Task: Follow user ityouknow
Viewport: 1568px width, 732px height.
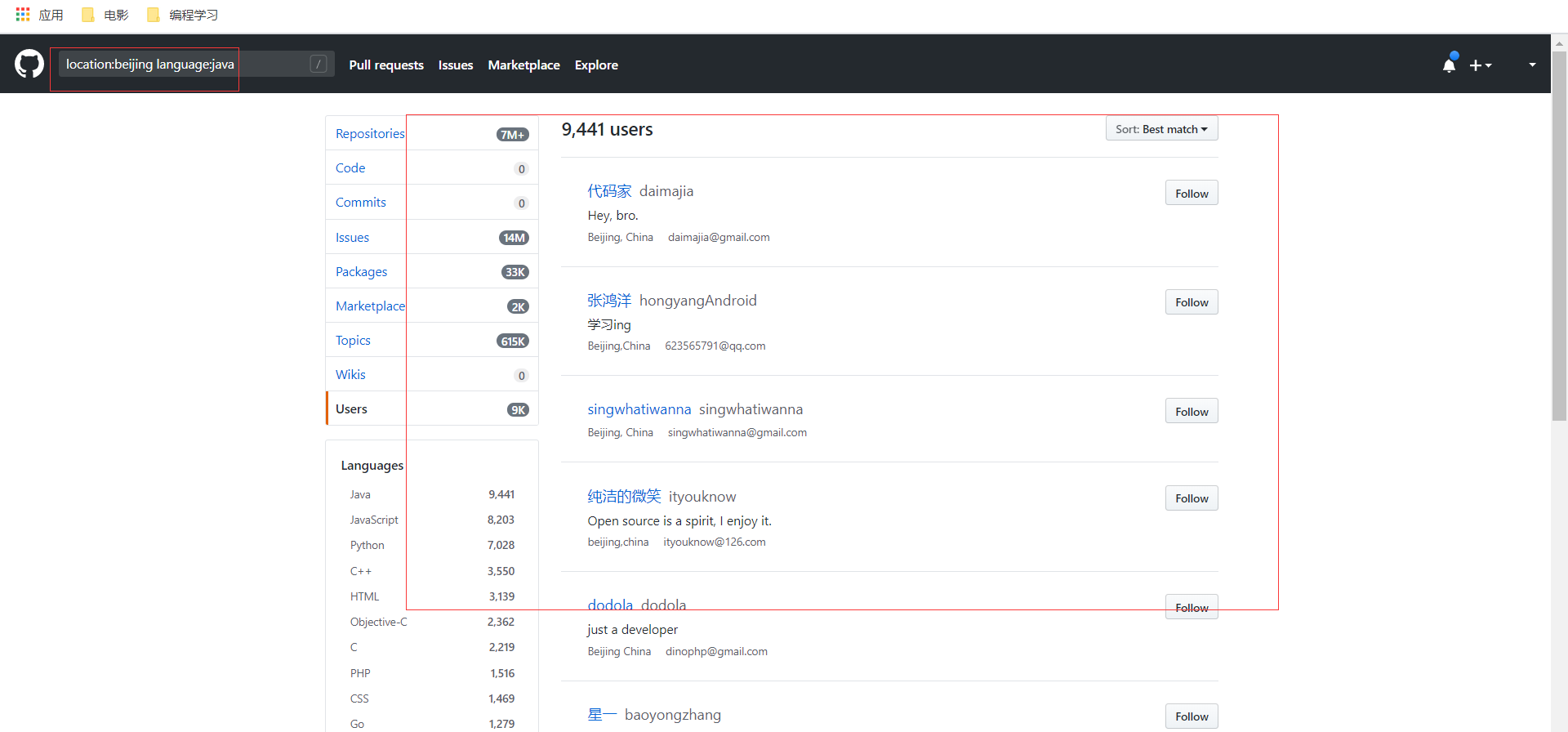Action: click(1192, 498)
